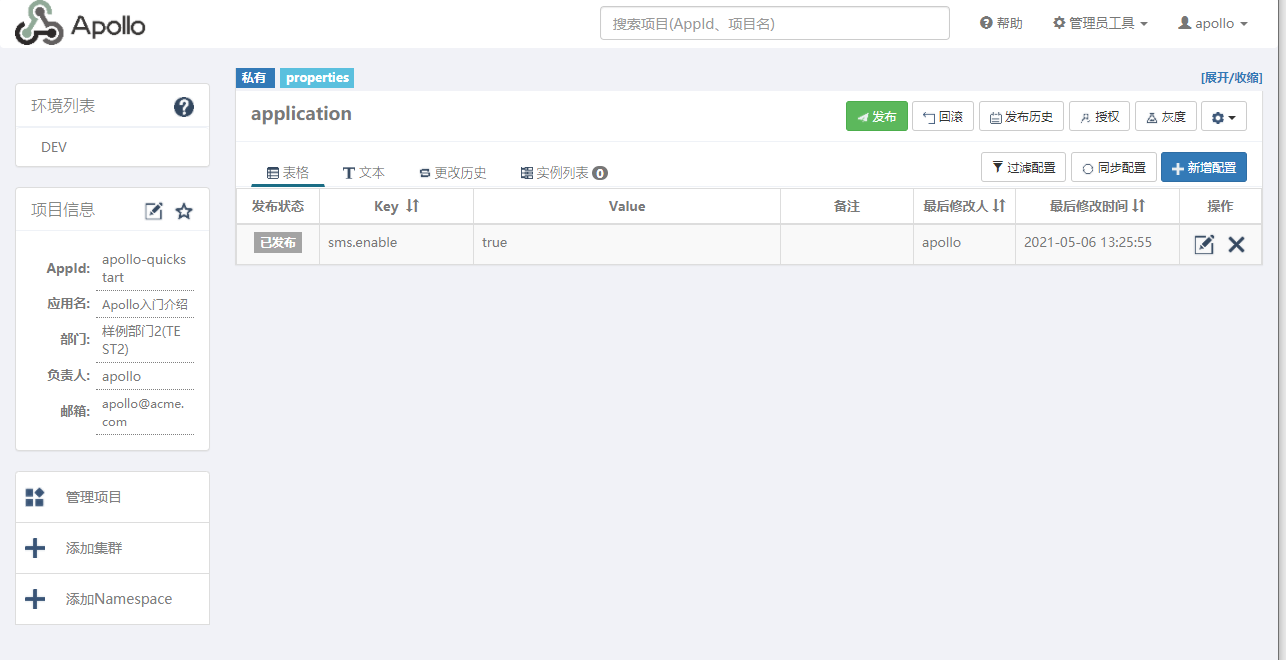Expand the namespace gear settings dropdown

[1224, 117]
